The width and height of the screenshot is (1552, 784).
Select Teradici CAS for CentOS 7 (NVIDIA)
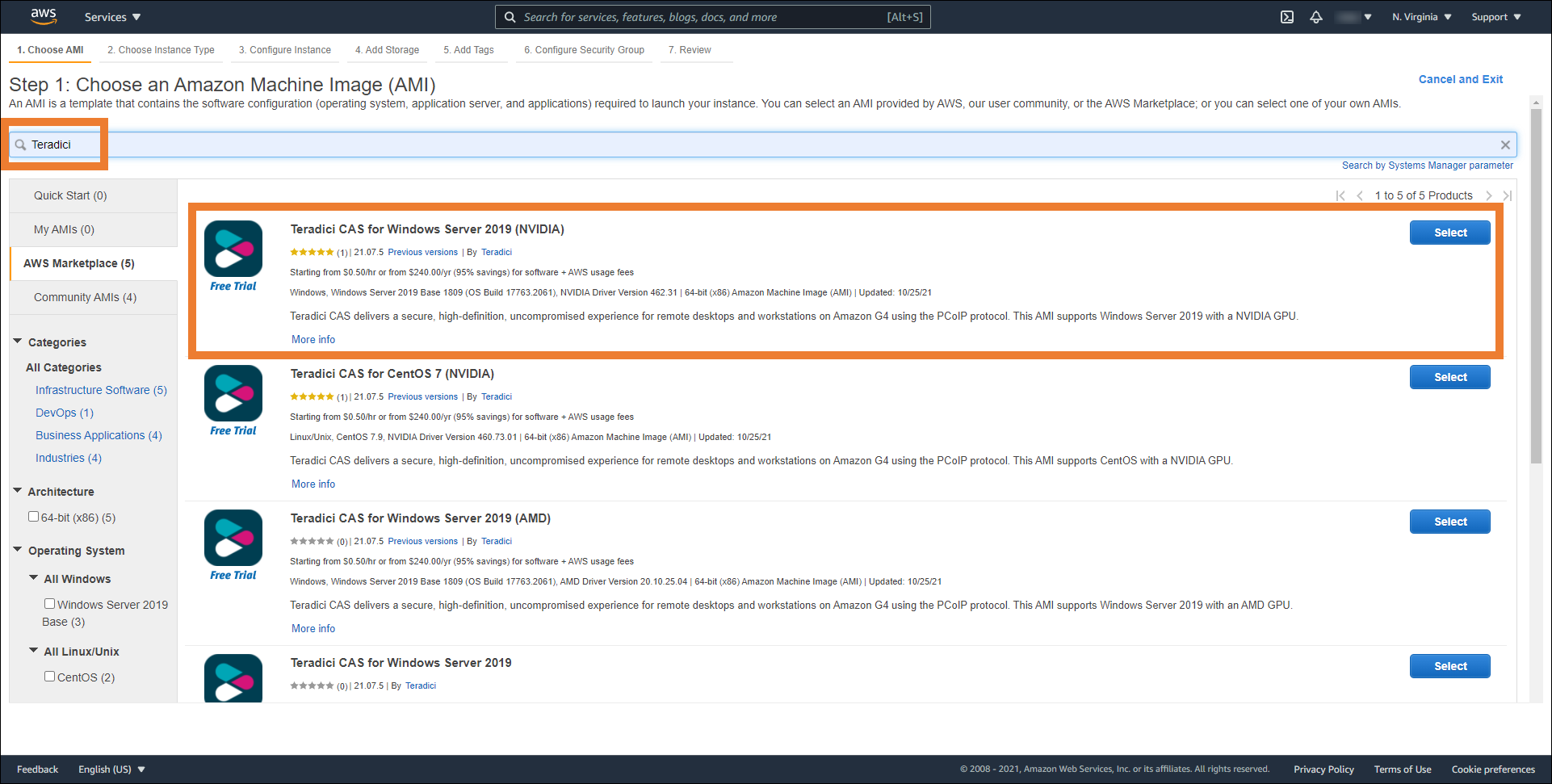1450,377
